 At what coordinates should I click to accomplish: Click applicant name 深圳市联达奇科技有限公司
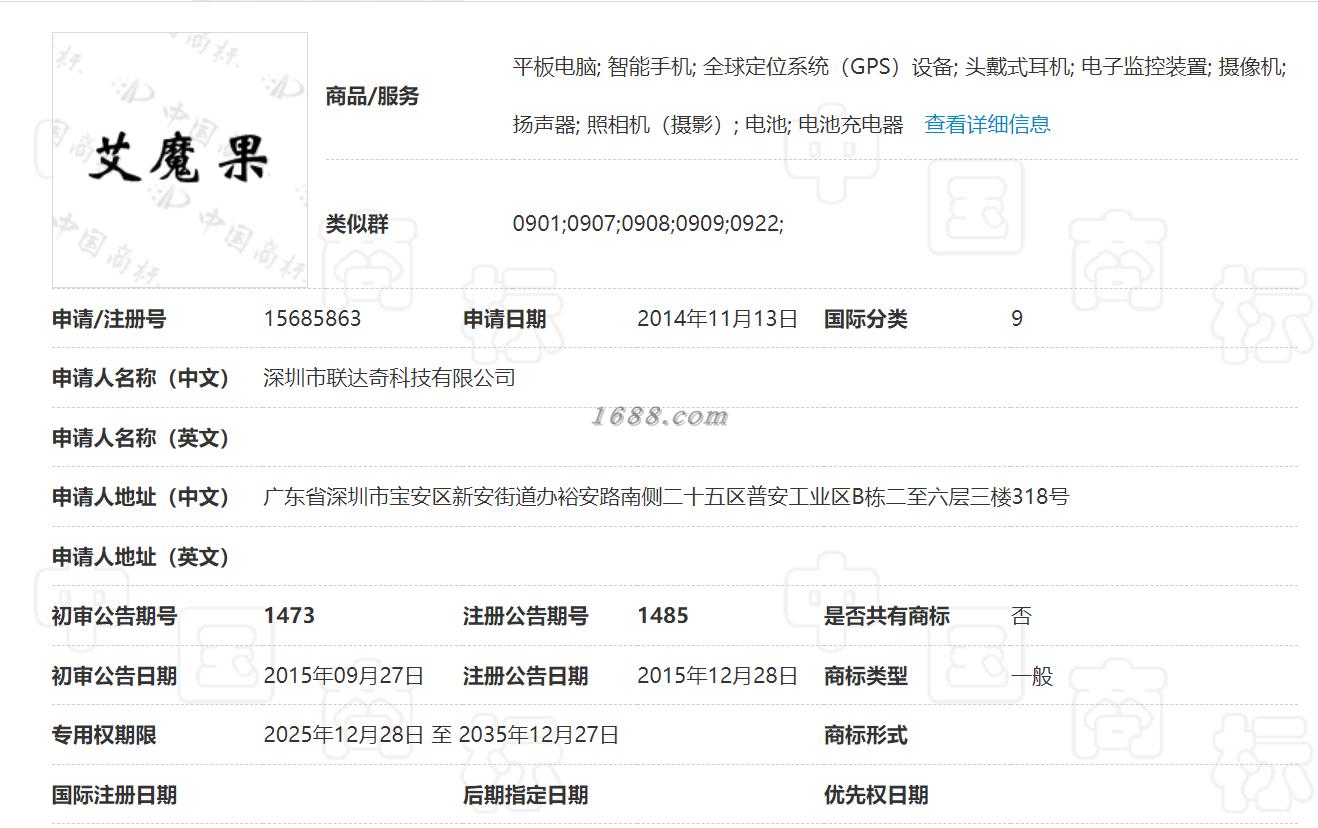point(389,378)
